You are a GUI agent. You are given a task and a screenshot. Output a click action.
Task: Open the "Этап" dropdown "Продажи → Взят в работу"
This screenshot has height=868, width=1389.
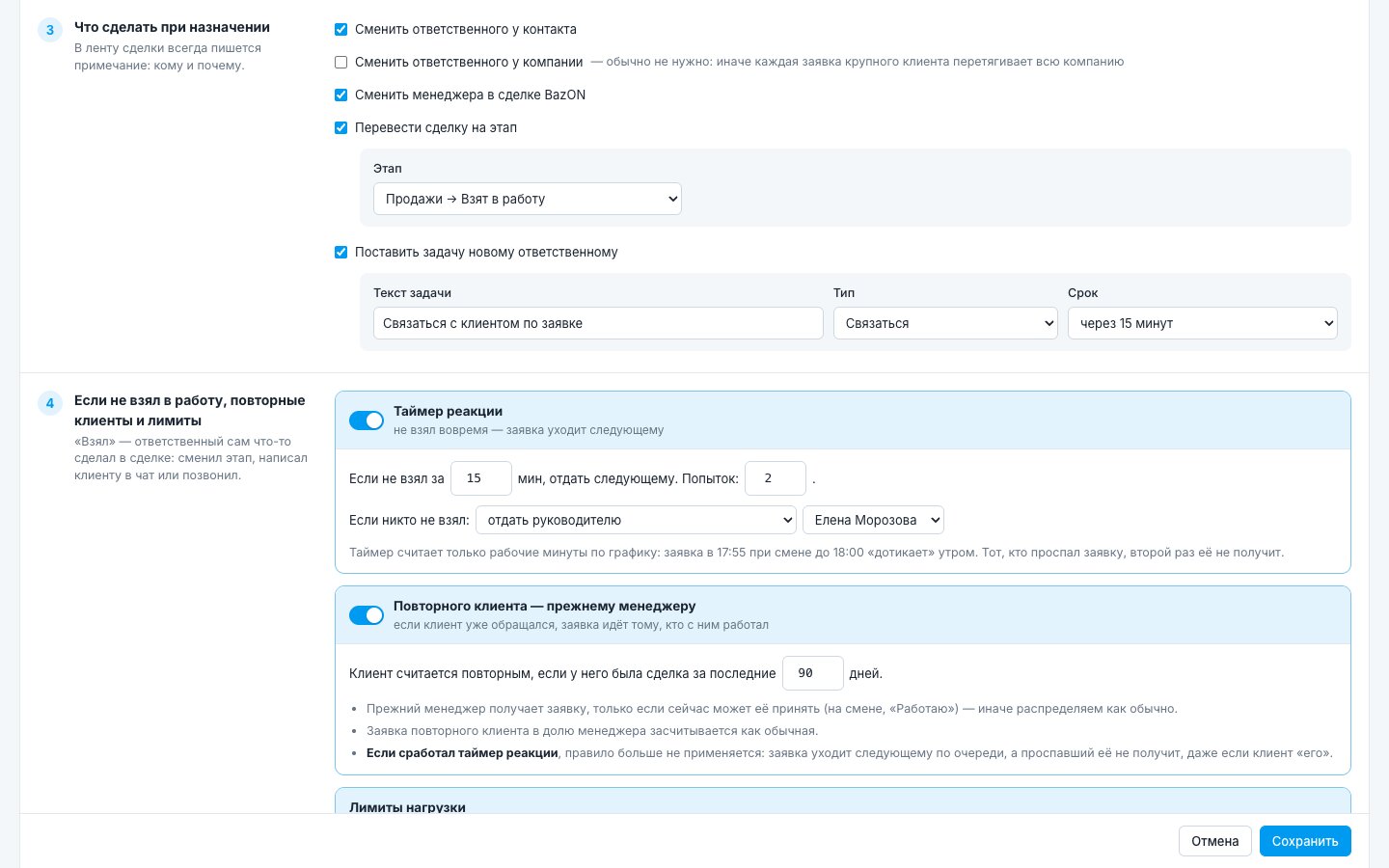[x=528, y=199]
